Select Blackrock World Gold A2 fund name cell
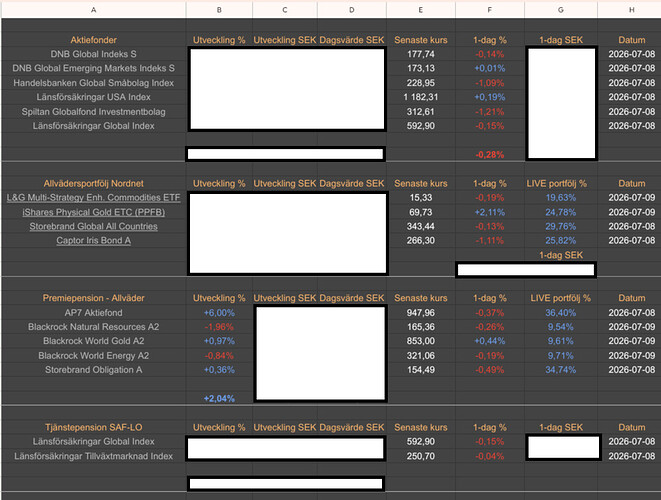This screenshot has width=661, height=500. 94,341
